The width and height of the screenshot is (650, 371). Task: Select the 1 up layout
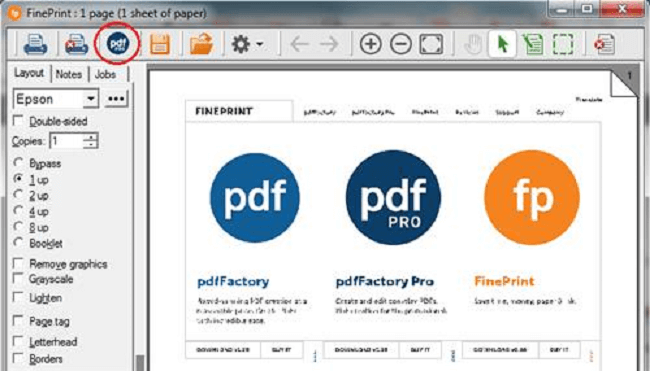[18, 179]
